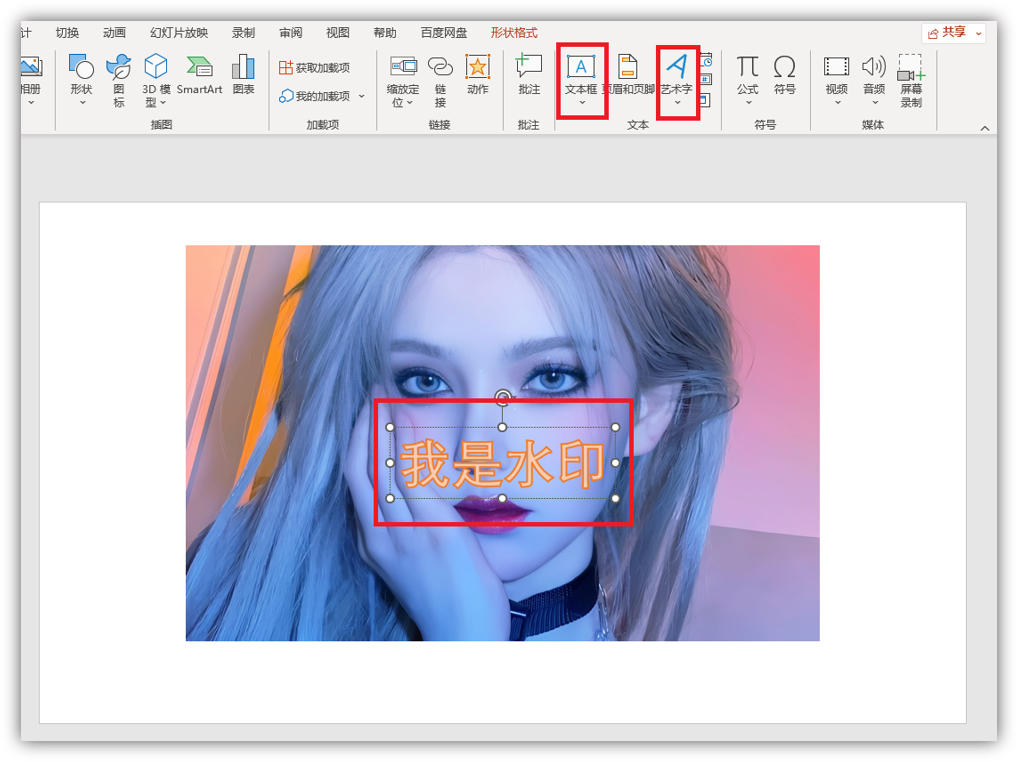Image resolution: width=1018 pixels, height=762 pixels.
Task: Switch to the 形状格式 tab
Action: click(x=514, y=33)
